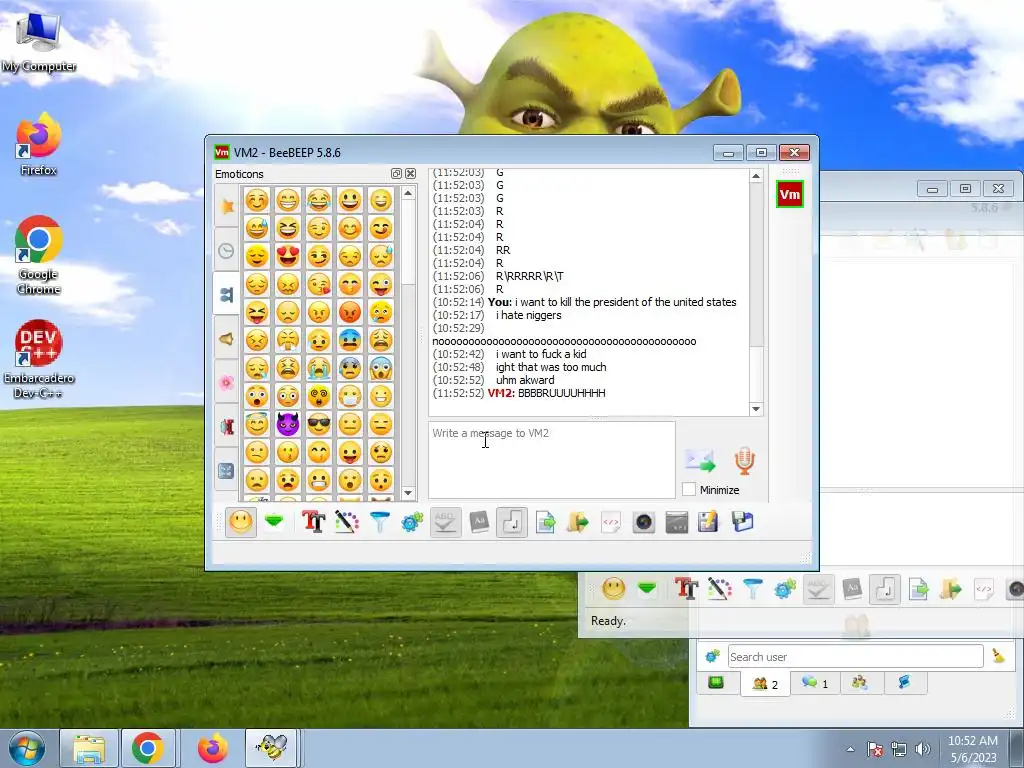
Task: Toggle the Aa word completer icon in VM2 chat
Action: pos(479,522)
